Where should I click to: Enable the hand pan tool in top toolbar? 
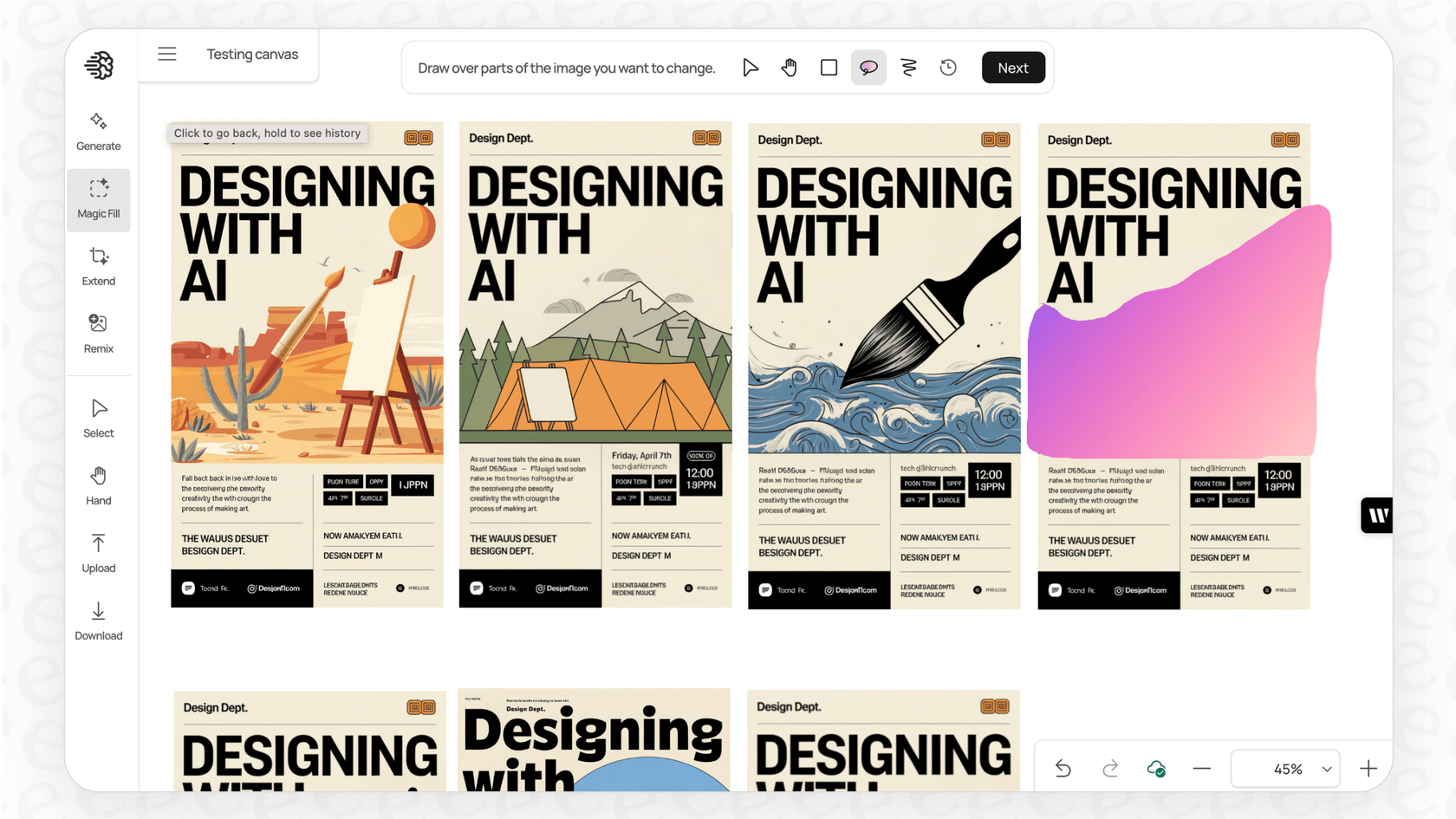point(789,68)
